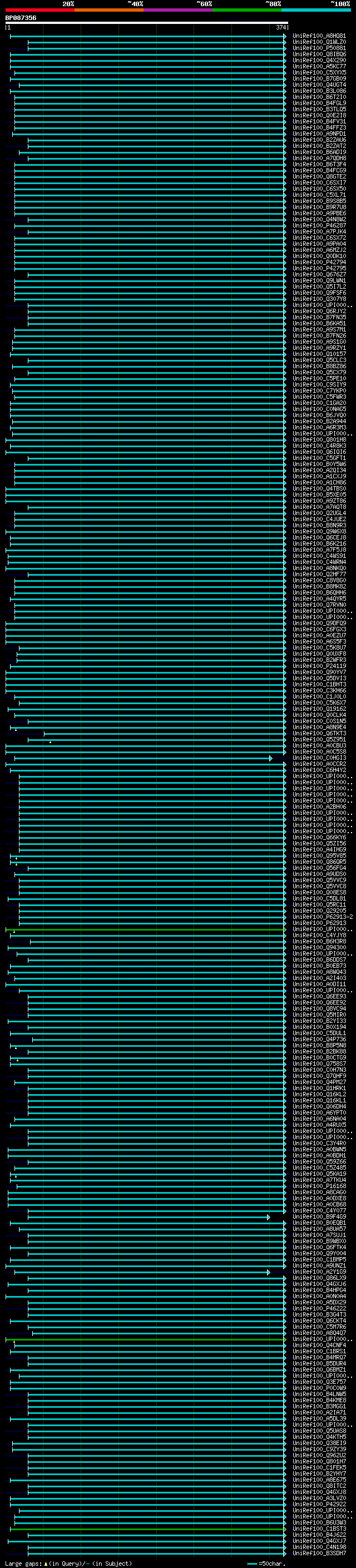The width and height of the screenshot is (356, 1568).
Task: Open hit UniRef100_Q8IBQ6
Action: tap(319, 54)
